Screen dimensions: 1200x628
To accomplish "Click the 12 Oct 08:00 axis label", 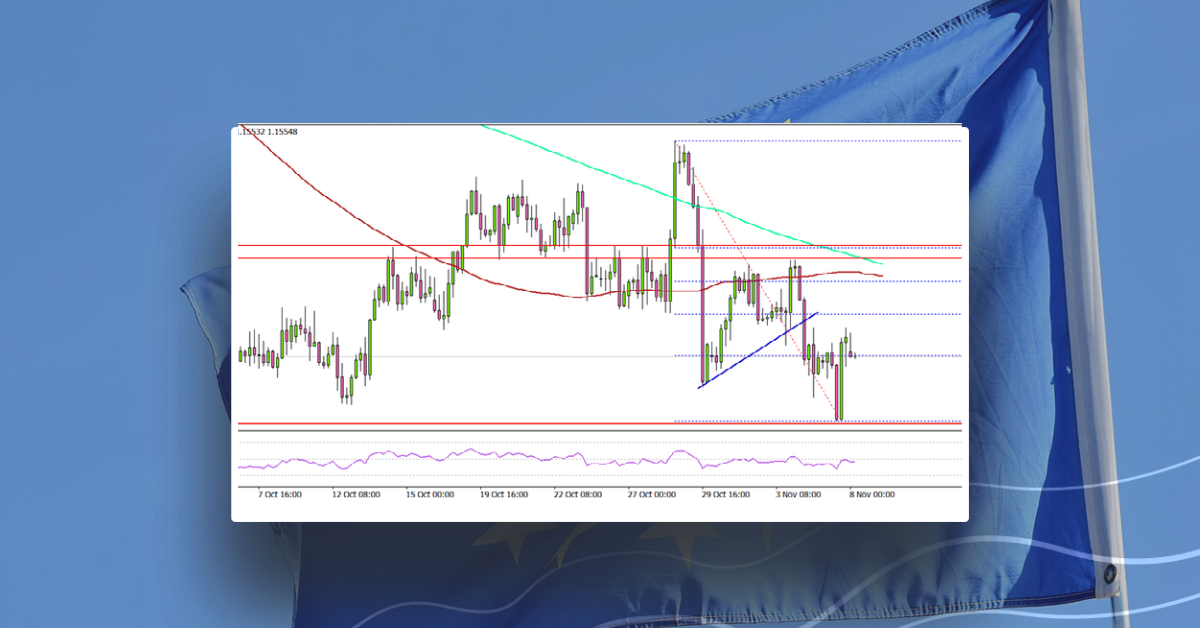I will point(357,493).
